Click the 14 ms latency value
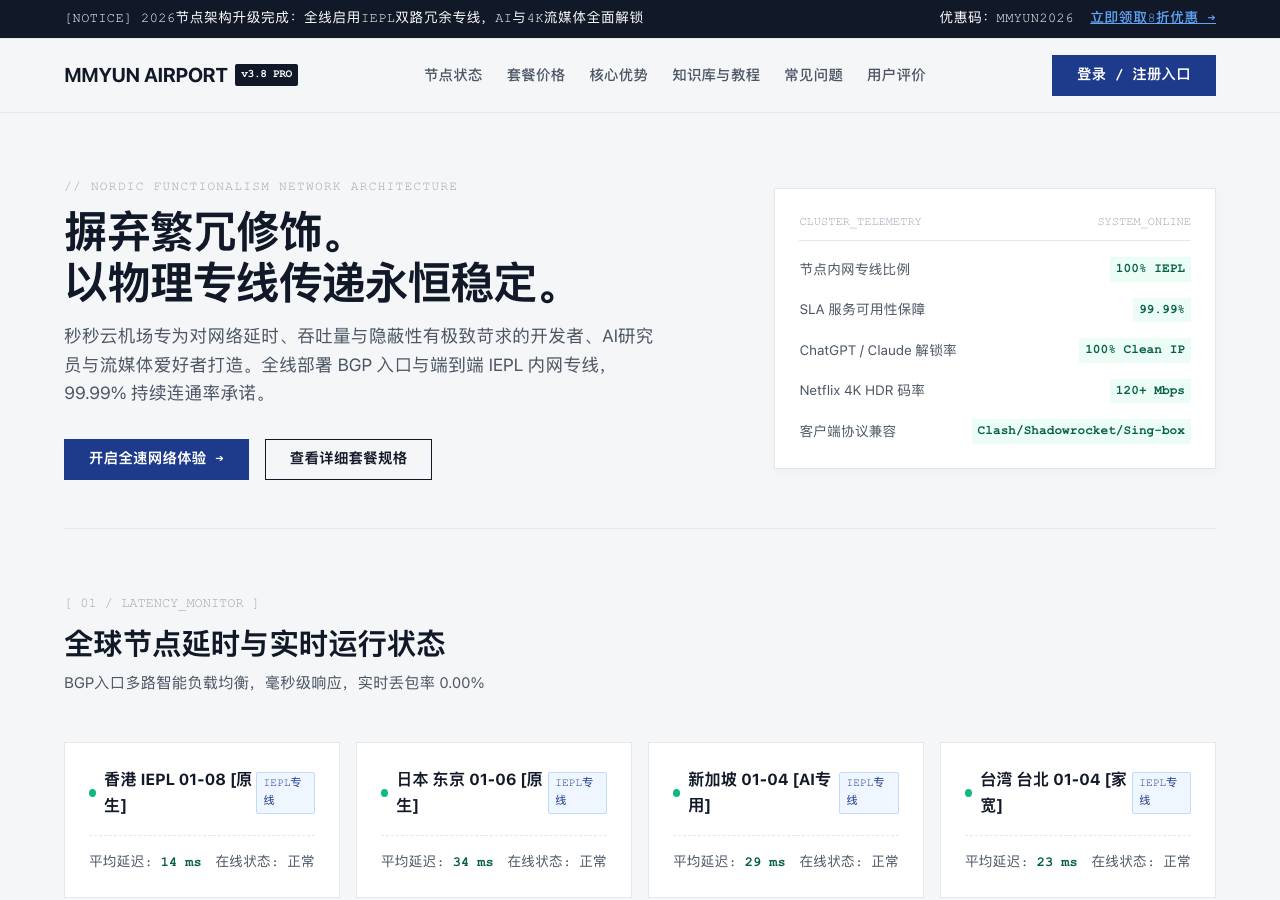The image size is (1280, 900). click(x=181, y=862)
